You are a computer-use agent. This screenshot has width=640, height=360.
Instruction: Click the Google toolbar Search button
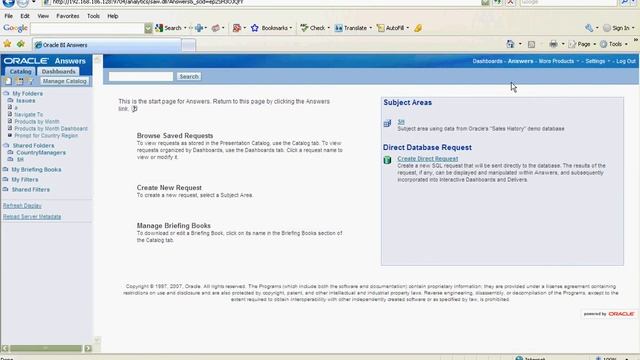coord(168,28)
